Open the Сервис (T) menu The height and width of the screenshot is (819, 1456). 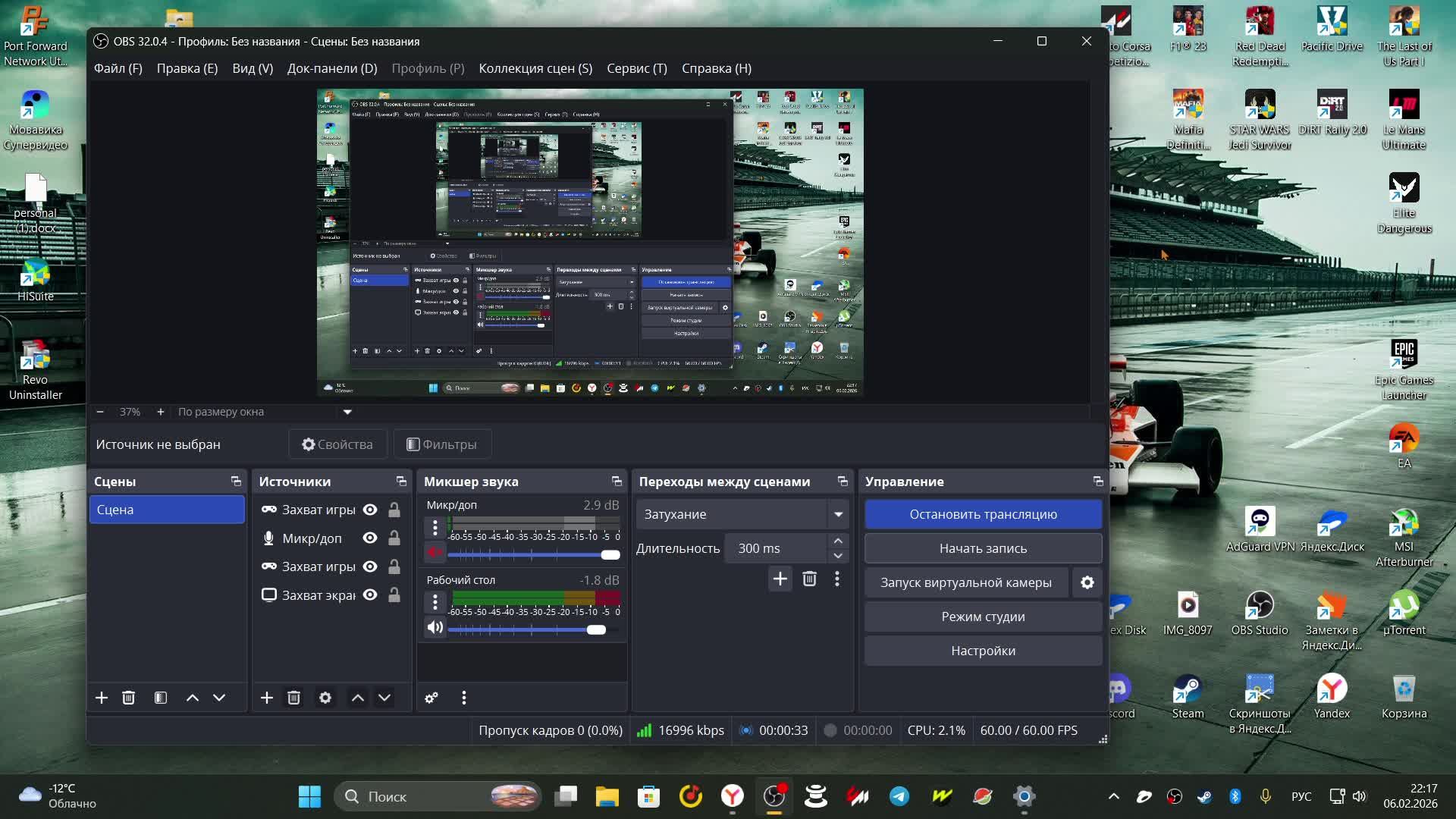pyautogui.click(x=636, y=68)
